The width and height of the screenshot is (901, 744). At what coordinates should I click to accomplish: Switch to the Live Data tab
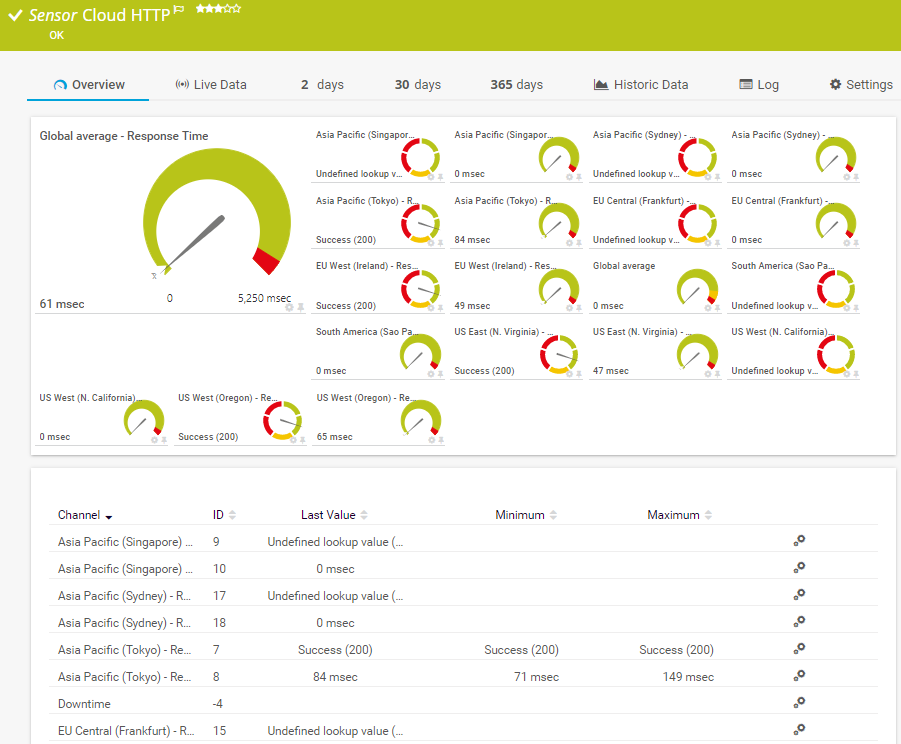click(210, 85)
